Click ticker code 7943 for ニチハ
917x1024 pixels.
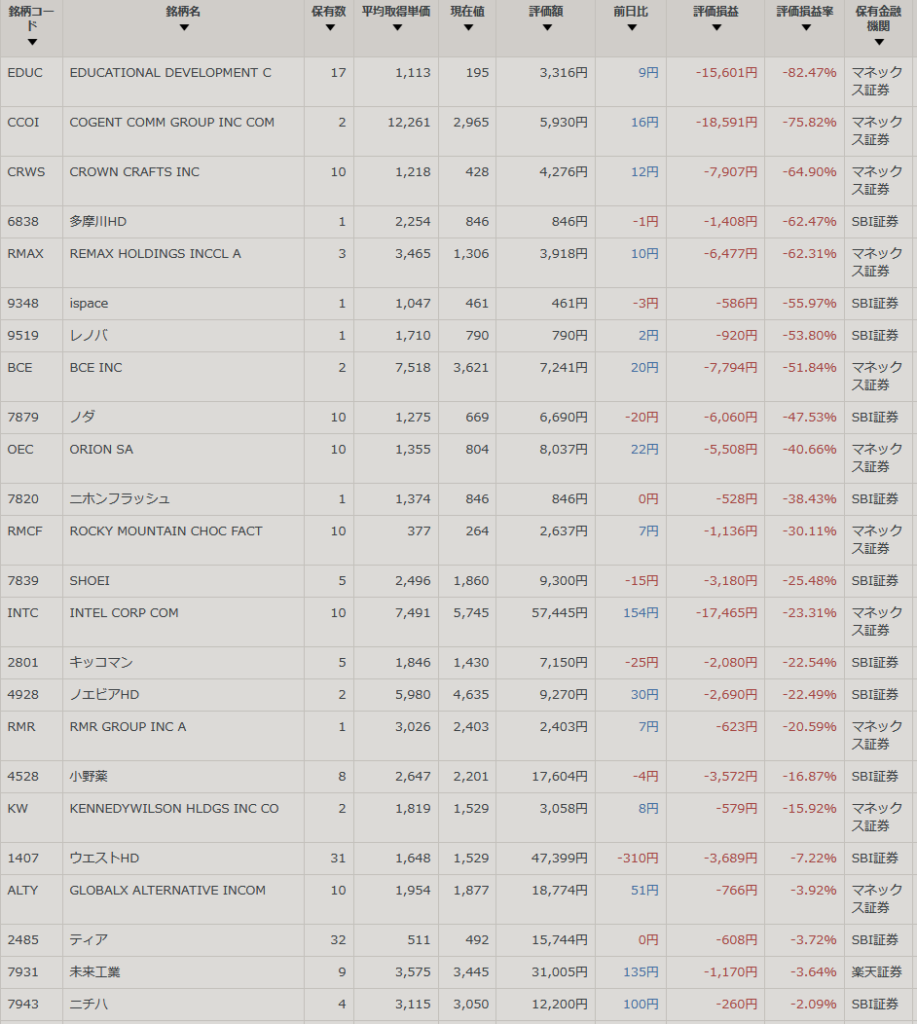23,1004
